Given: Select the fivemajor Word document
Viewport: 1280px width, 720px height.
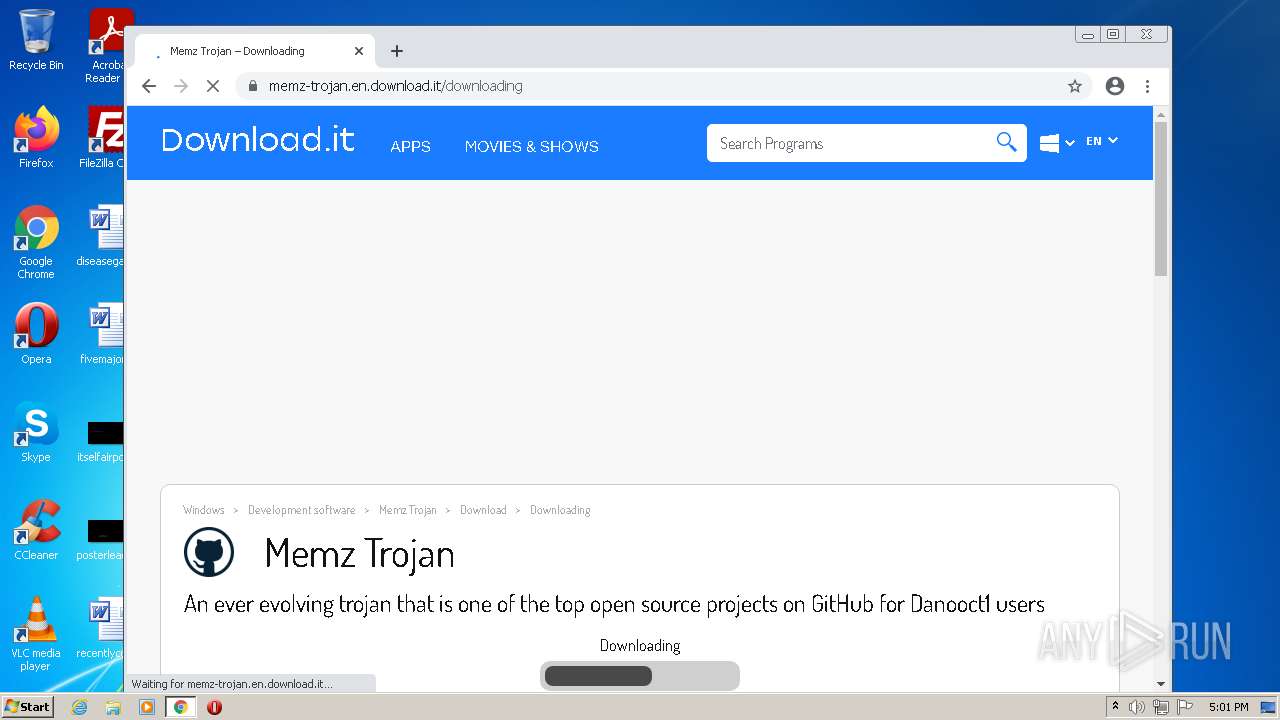Looking at the screenshot, I should [x=102, y=334].
